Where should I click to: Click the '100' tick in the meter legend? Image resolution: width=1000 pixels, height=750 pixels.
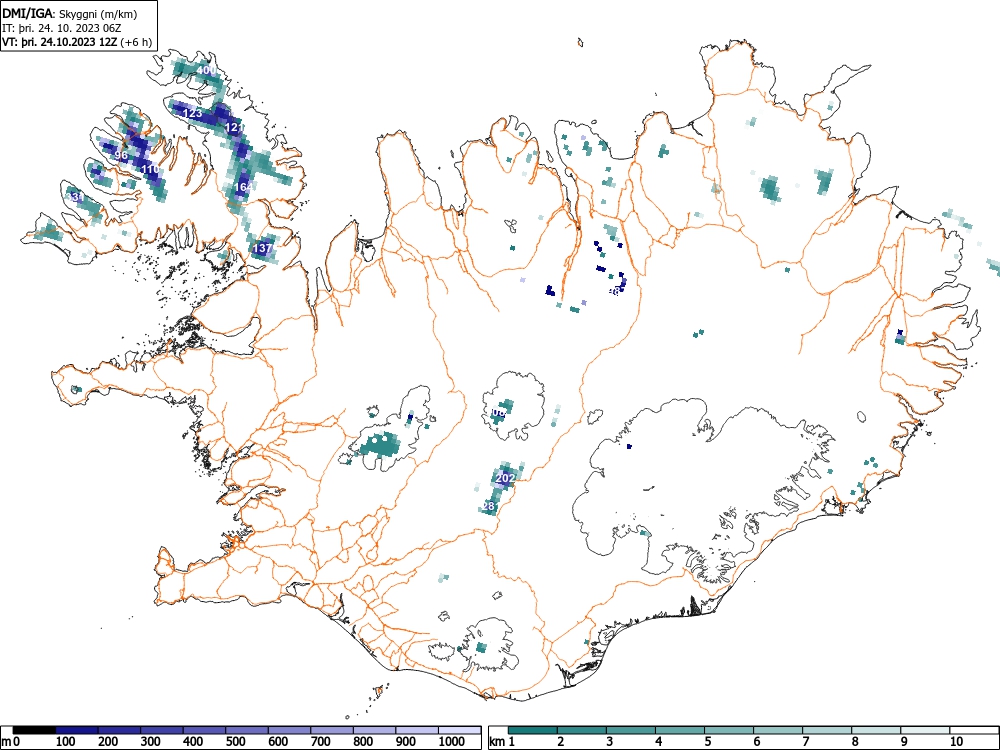point(66,742)
